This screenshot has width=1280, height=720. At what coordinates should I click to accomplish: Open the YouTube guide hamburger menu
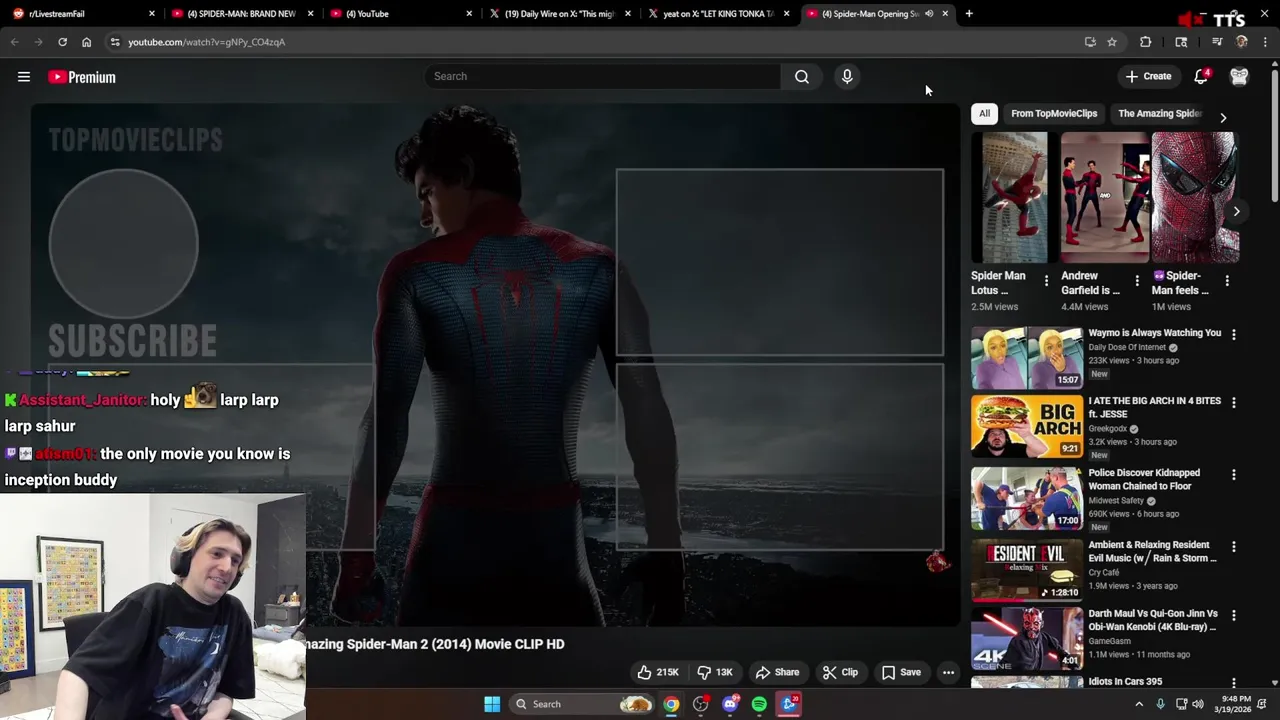click(24, 77)
